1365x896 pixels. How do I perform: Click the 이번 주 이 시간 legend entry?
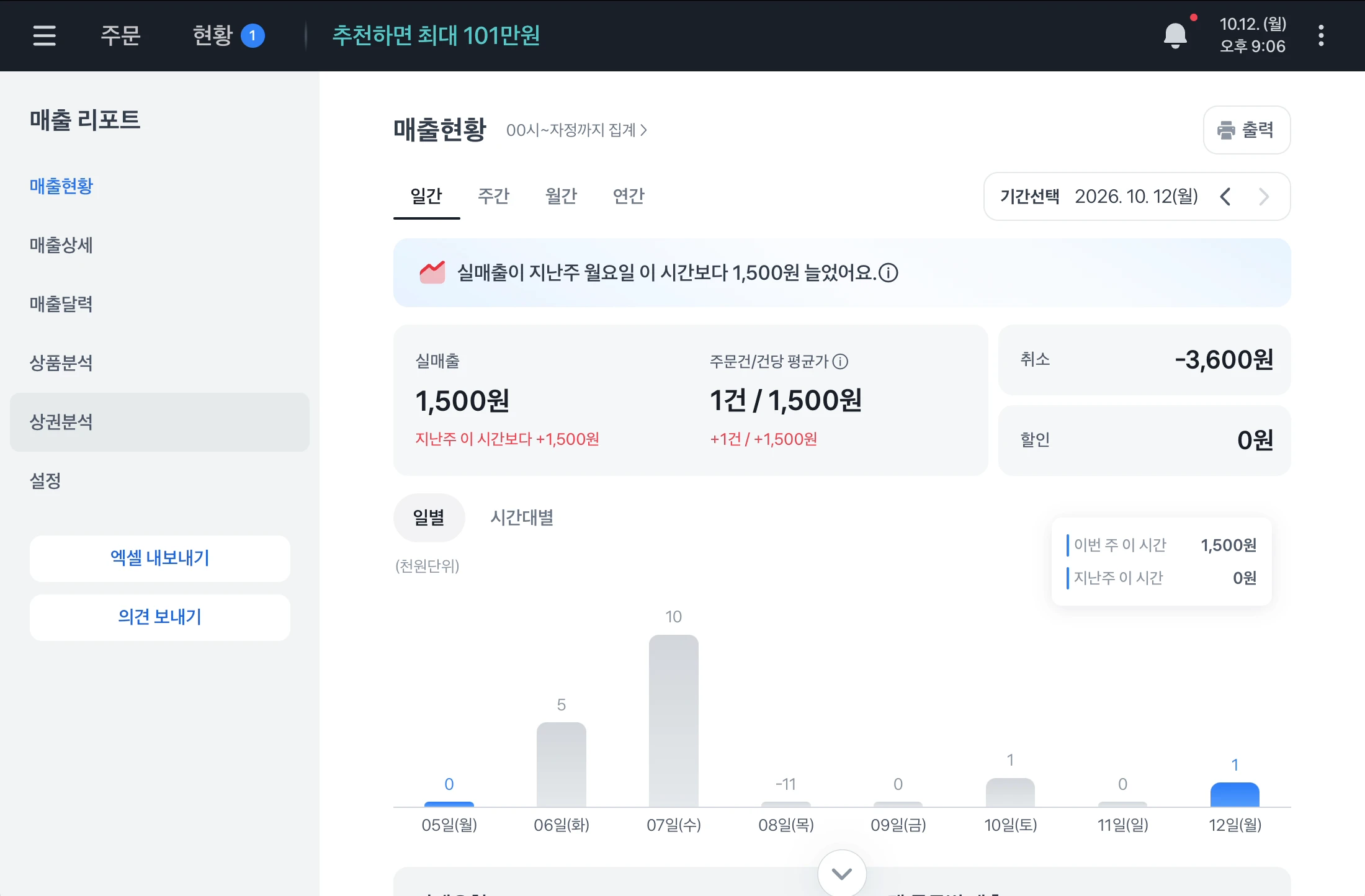1161,545
